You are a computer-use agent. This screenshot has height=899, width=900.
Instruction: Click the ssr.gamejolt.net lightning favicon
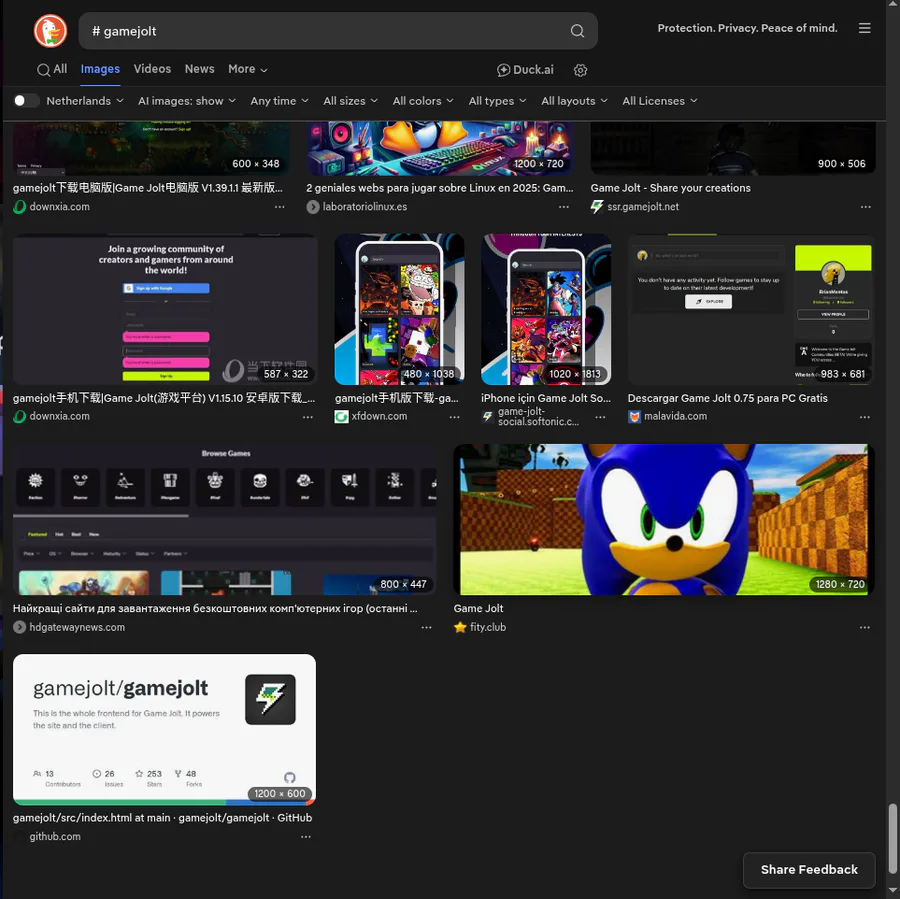pyautogui.click(x=597, y=207)
